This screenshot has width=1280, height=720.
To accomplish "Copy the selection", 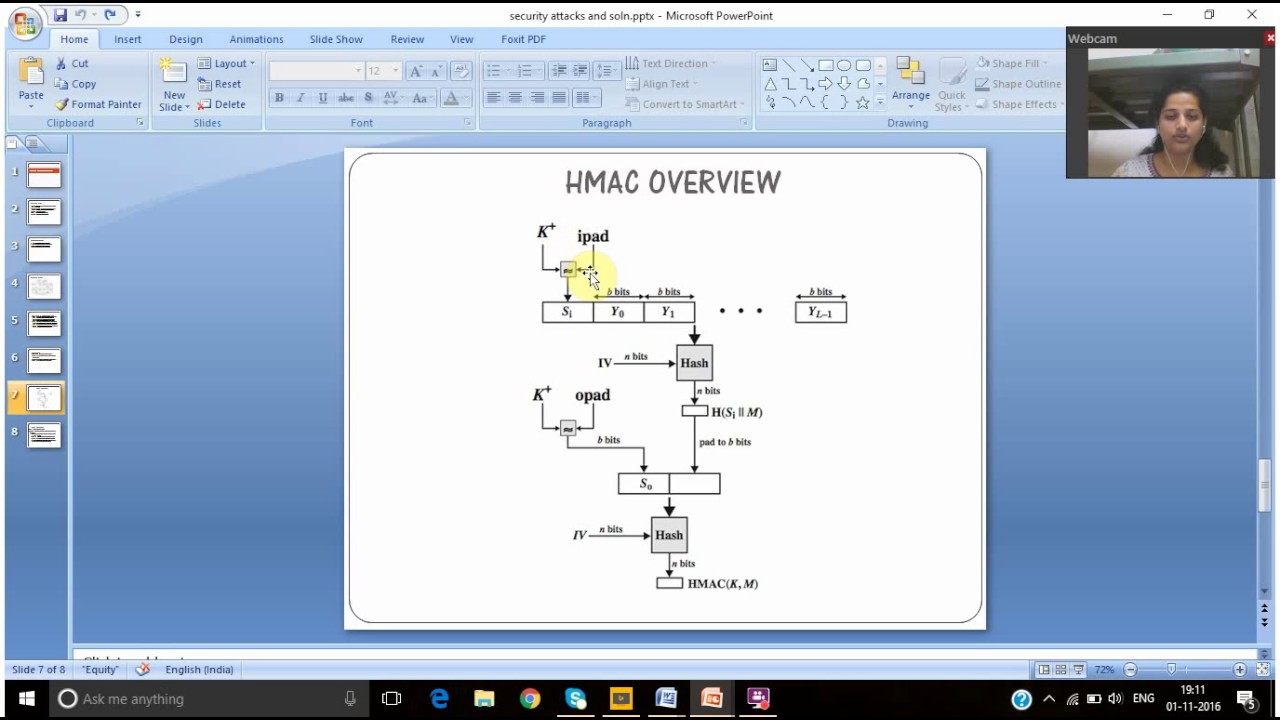I will point(75,84).
